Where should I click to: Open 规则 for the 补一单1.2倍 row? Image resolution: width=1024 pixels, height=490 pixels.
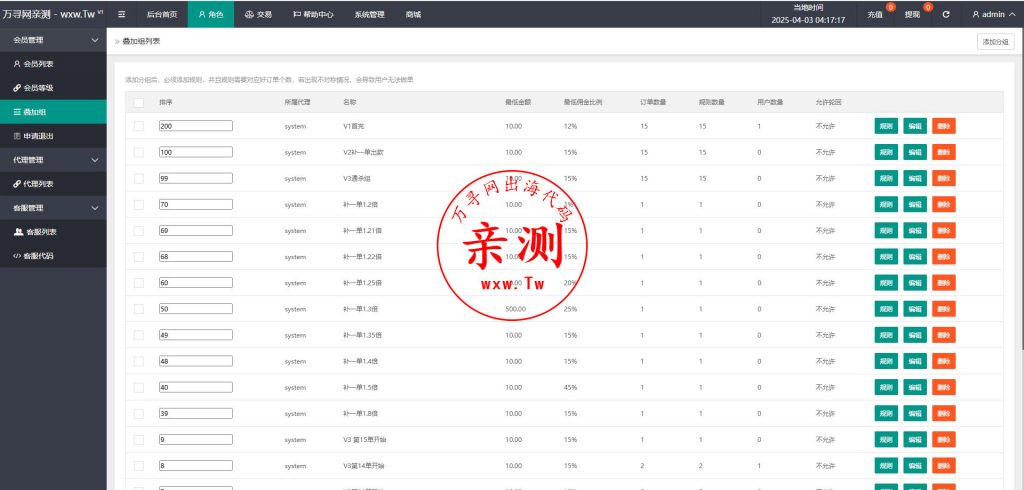(886, 204)
